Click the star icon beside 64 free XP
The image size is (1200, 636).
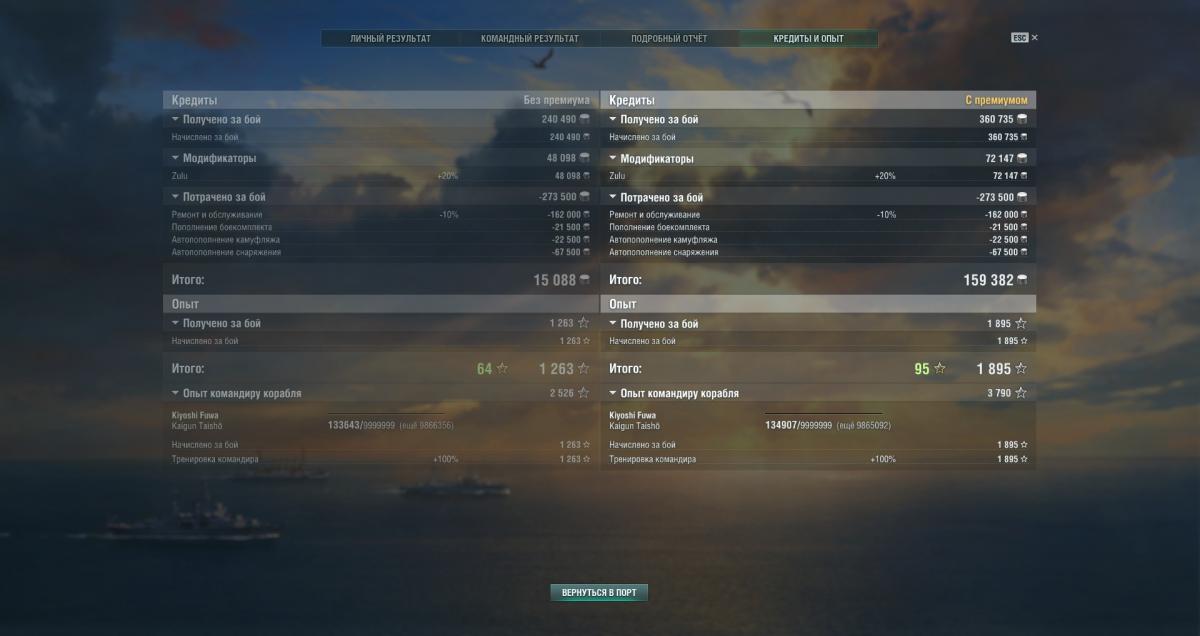(x=502, y=369)
